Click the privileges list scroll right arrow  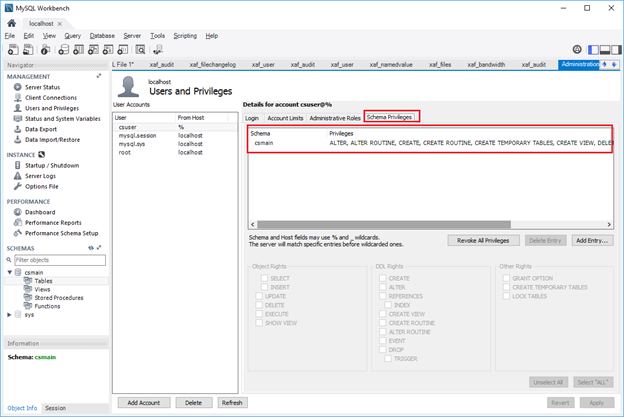tap(609, 224)
